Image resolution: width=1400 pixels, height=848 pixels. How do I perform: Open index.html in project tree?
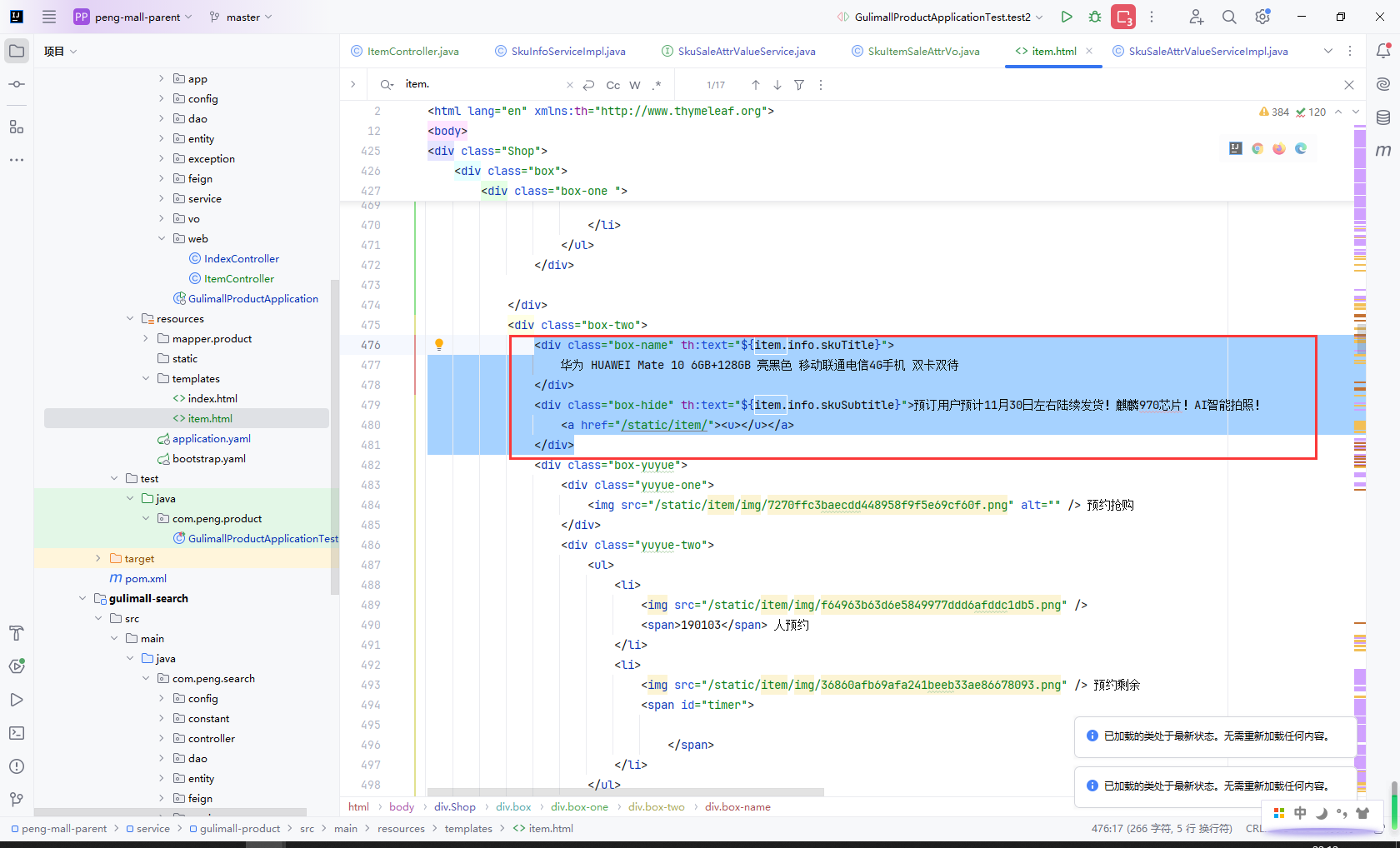(x=205, y=399)
